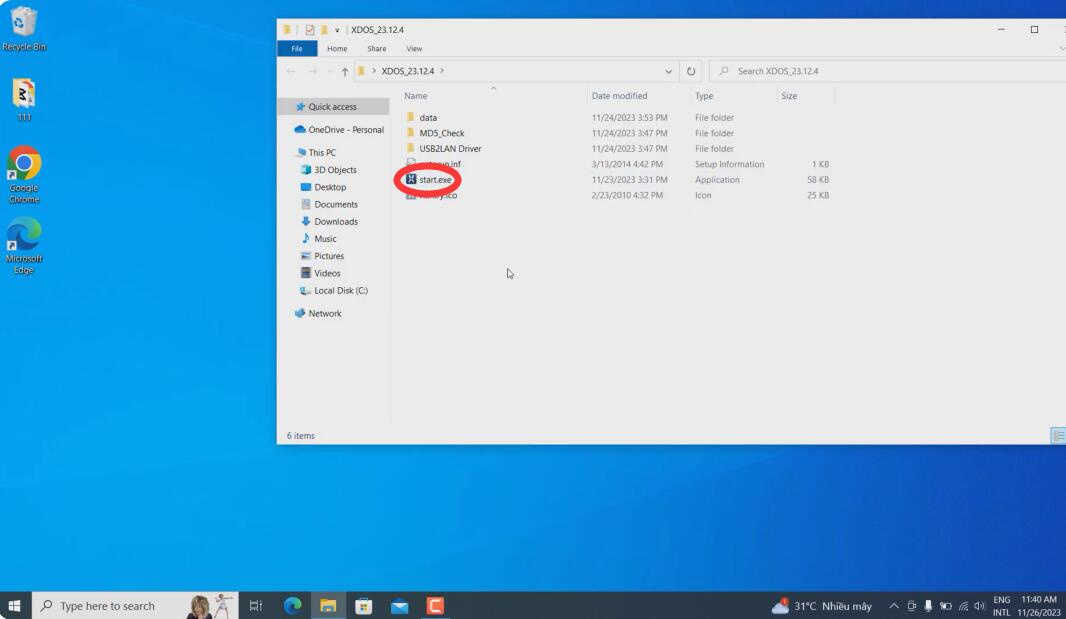Open the Home ribbon tab
The image size is (1066, 619).
(337, 48)
